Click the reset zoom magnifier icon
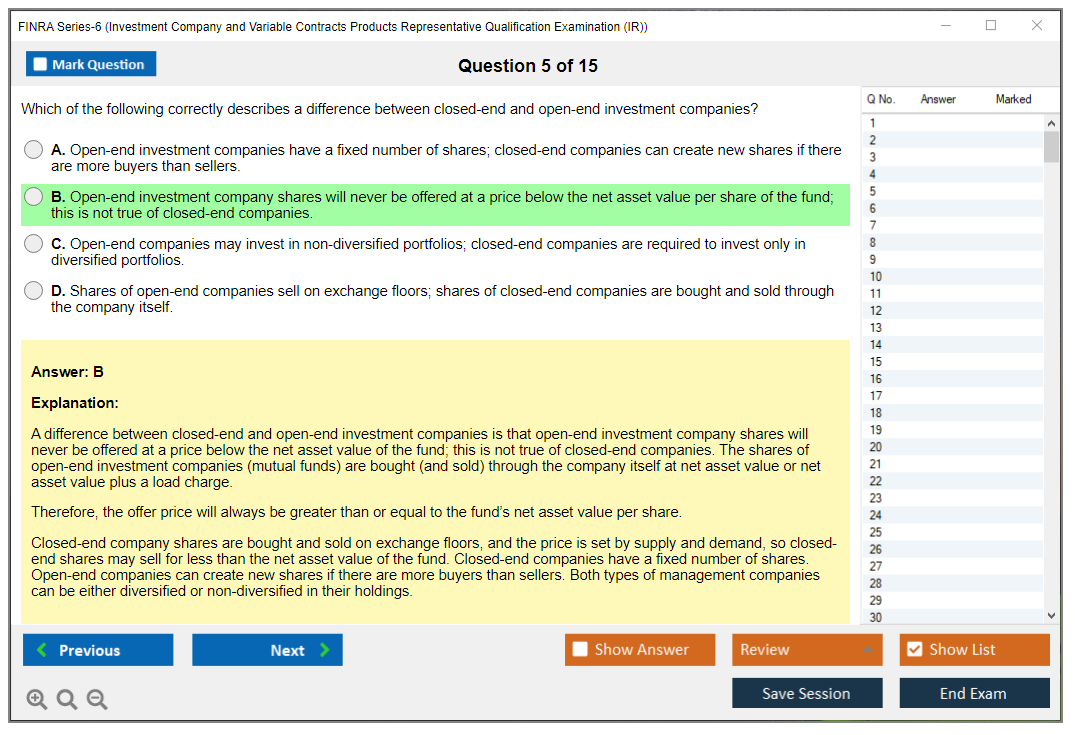Screen dimensions: 1075x735 point(67,700)
